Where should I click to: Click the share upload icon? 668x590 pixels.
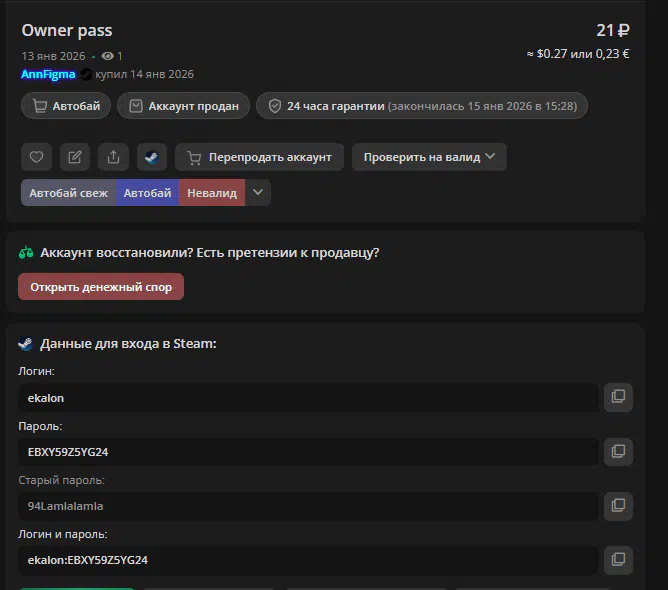coord(113,157)
